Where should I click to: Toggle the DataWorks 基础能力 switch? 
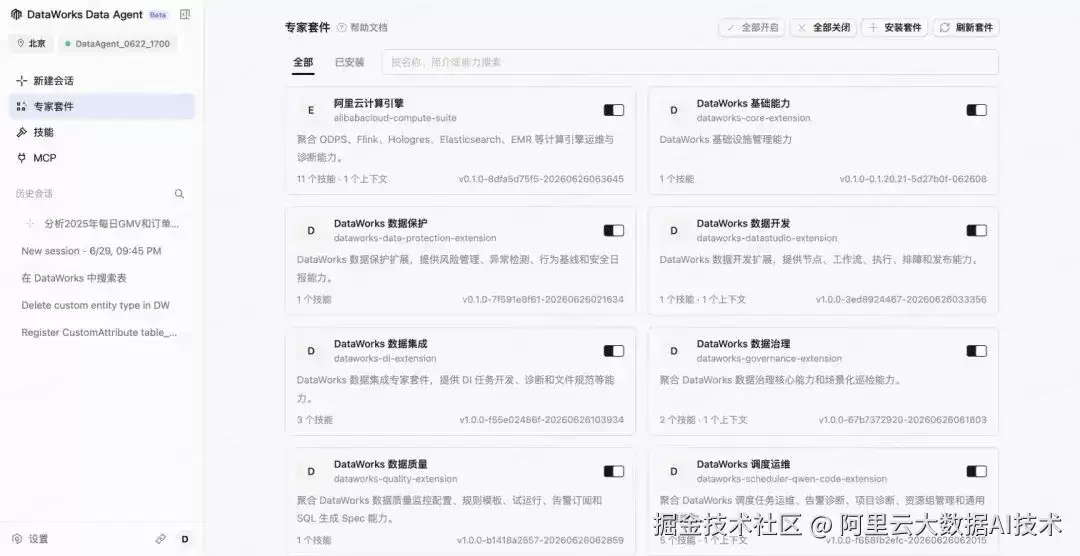[x=976, y=110]
